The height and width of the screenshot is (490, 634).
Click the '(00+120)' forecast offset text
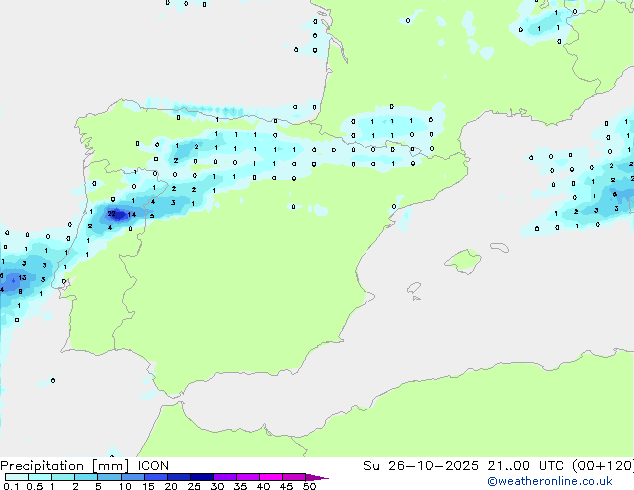click(603, 466)
